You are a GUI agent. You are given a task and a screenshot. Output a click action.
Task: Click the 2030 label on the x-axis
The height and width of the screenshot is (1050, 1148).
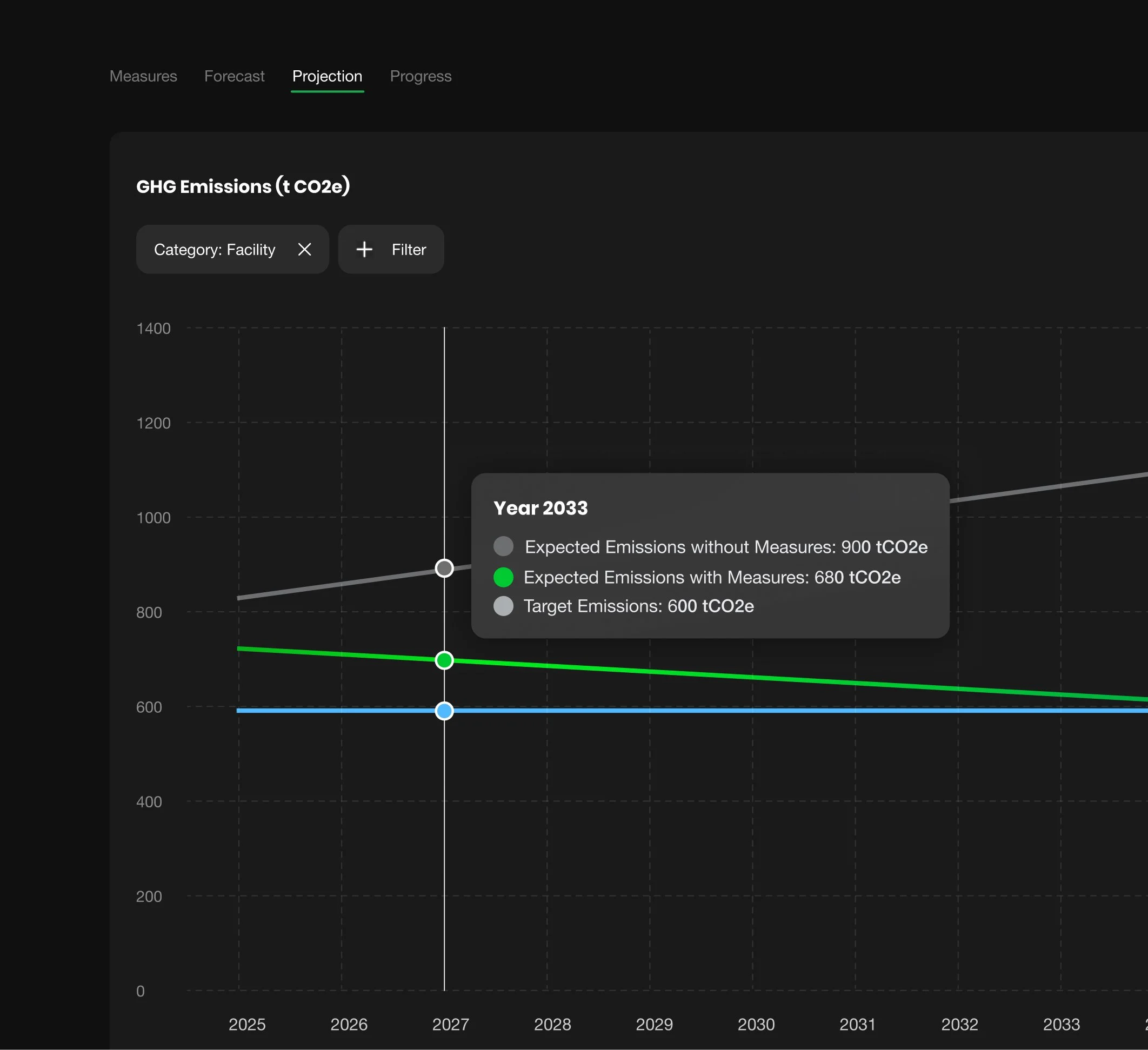(756, 1025)
